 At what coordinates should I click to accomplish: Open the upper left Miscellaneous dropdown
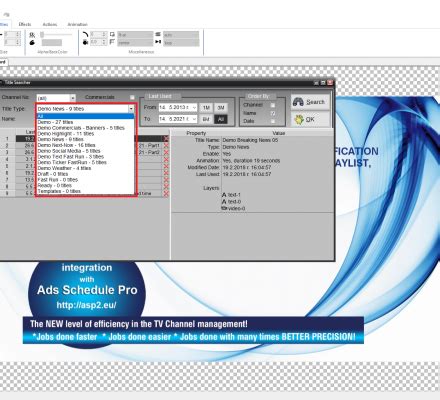pos(135,35)
